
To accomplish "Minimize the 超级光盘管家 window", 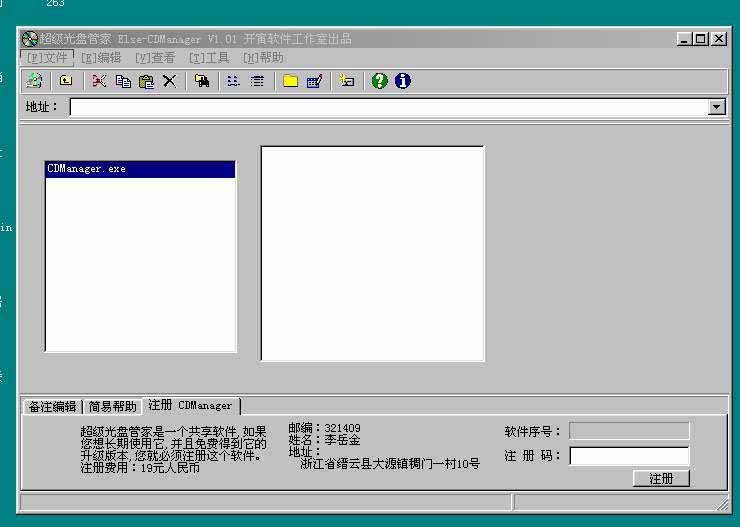I will click(x=684, y=39).
